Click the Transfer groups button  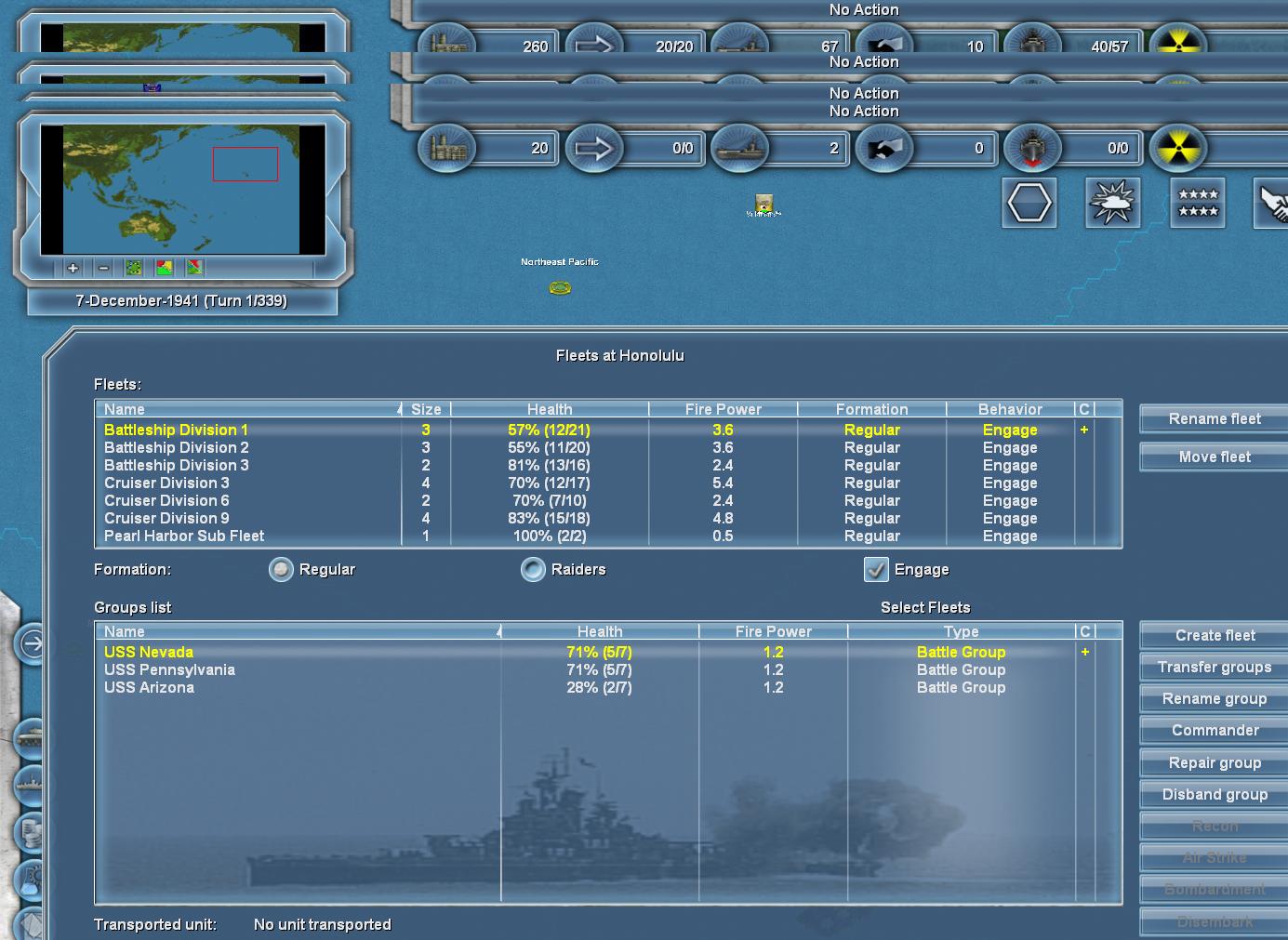pos(1215,668)
